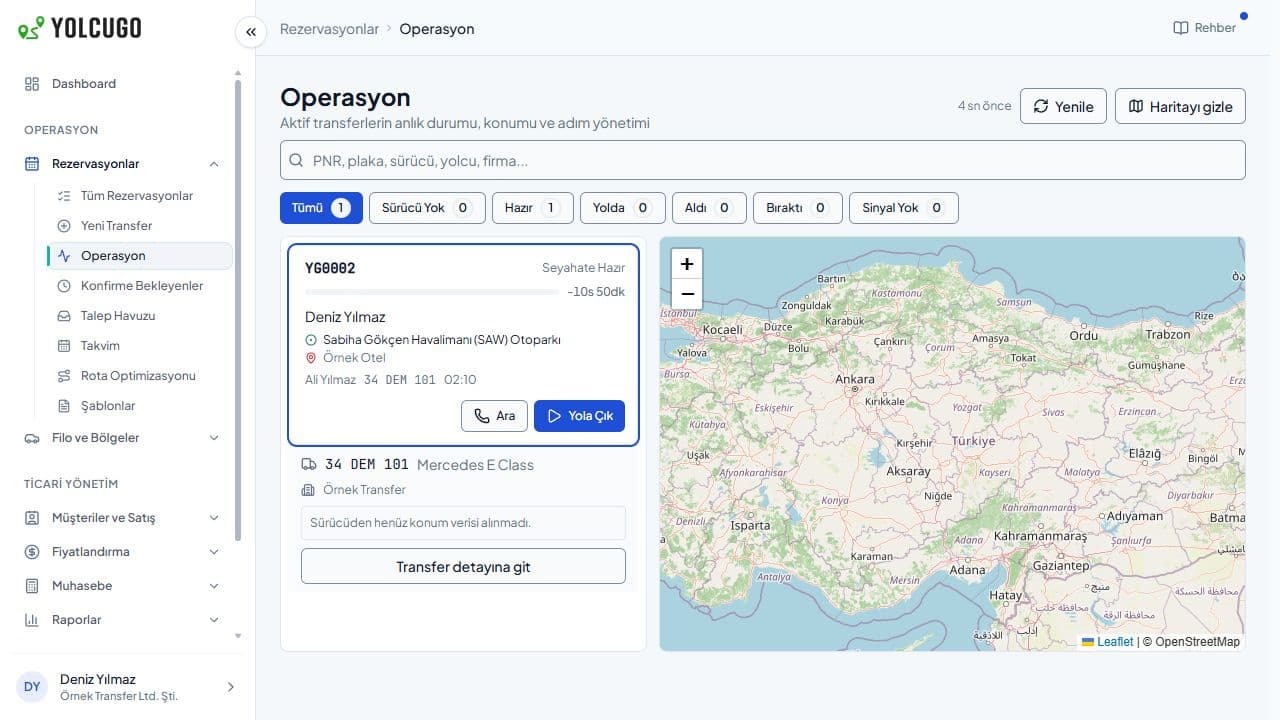The height and width of the screenshot is (720, 1280).
Task: Zoom out on the map
Action: click(687, 294)
